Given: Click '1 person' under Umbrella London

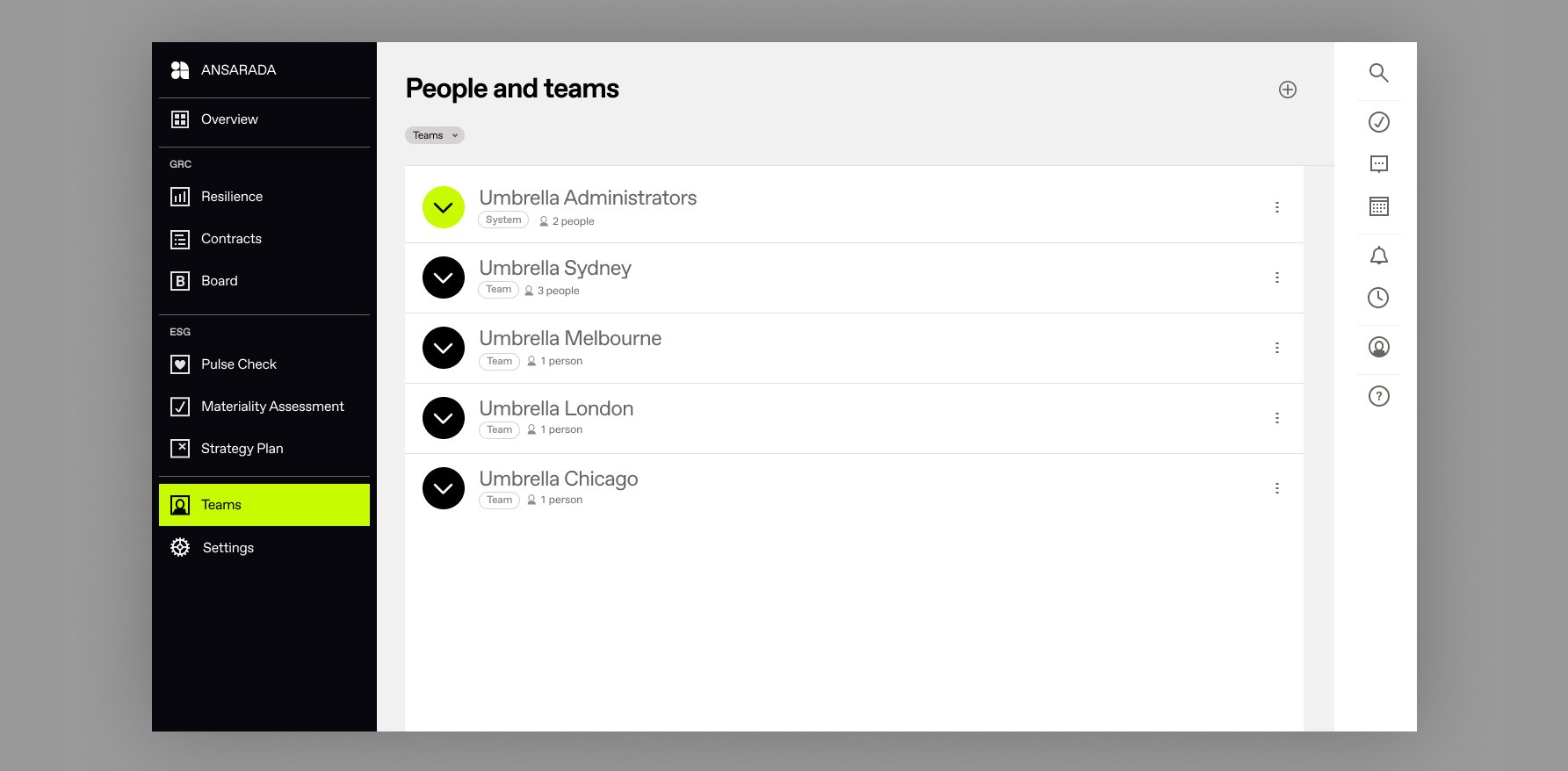Looking at the screenshot, I should [561, 429].
